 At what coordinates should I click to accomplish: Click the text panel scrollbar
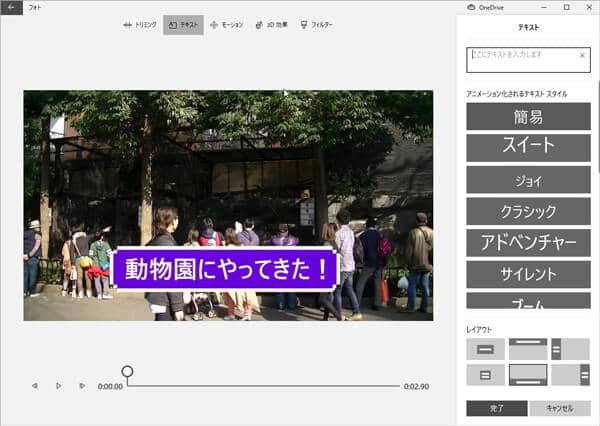point(598,126)
